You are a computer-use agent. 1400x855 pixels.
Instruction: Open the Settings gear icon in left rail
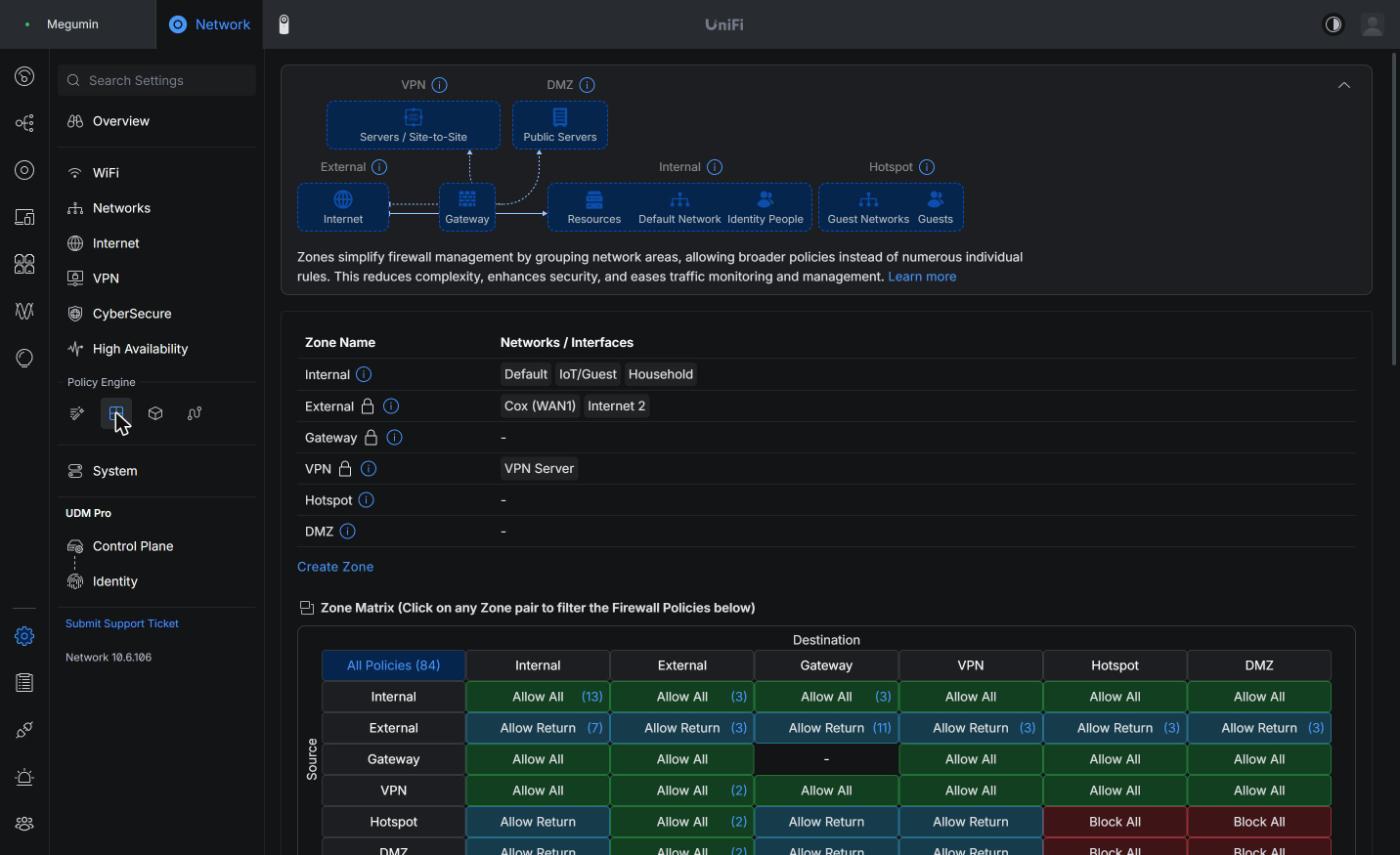(25, 636)
